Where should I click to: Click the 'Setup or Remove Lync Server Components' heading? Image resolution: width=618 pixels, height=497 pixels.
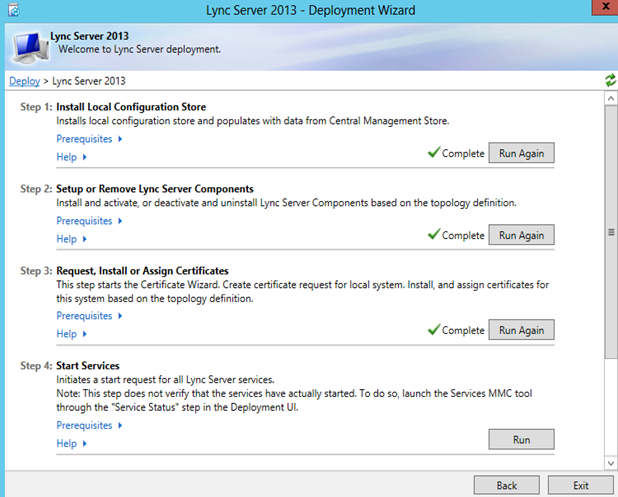(x=155, y=189)
